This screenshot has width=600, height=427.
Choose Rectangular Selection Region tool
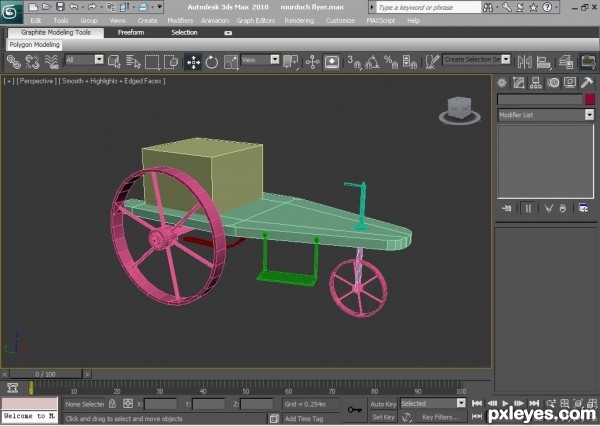click(152, 61)
